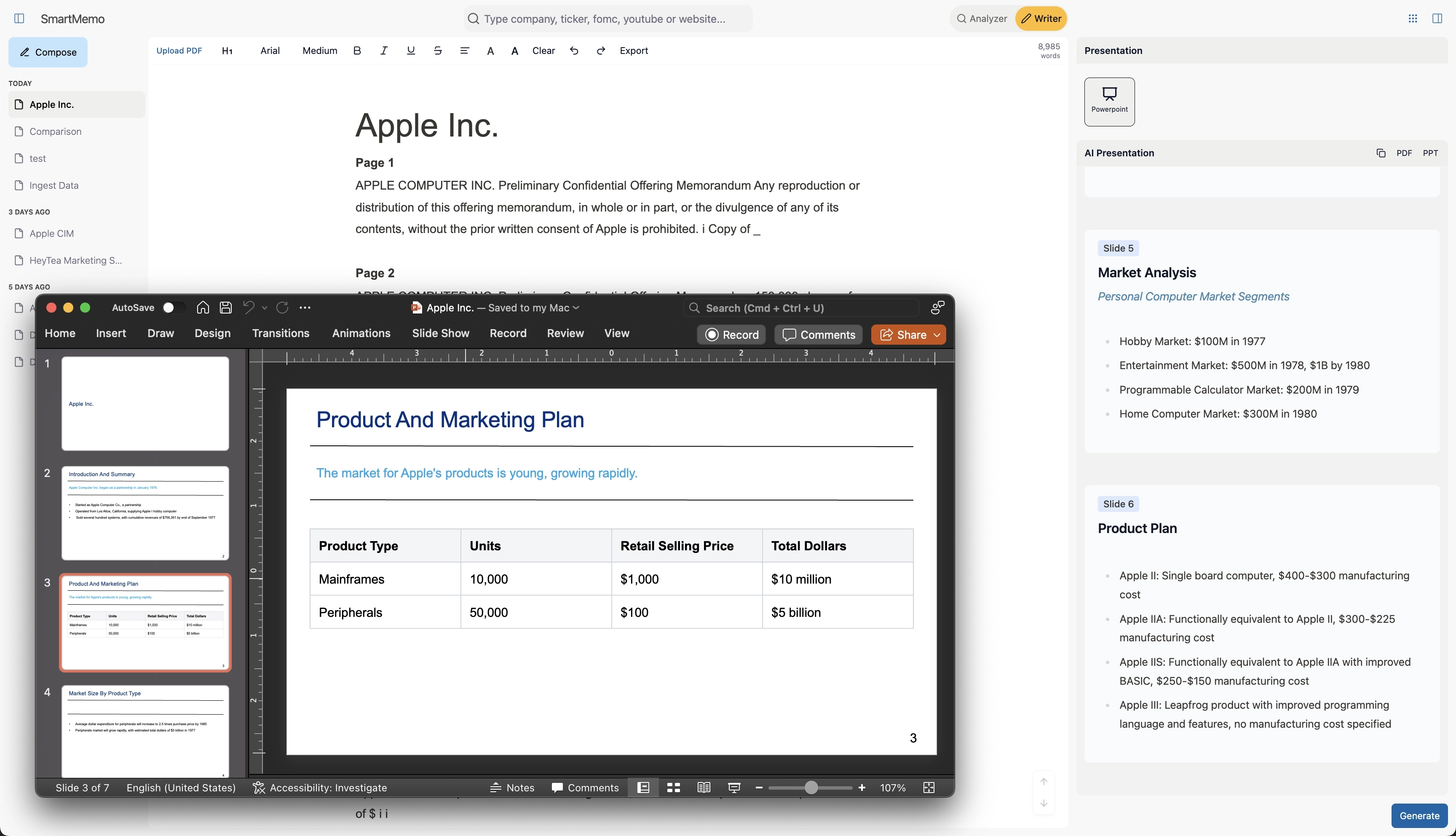Open the PowerPoint Review tab

pyautogui.click(x=565, y=333)
